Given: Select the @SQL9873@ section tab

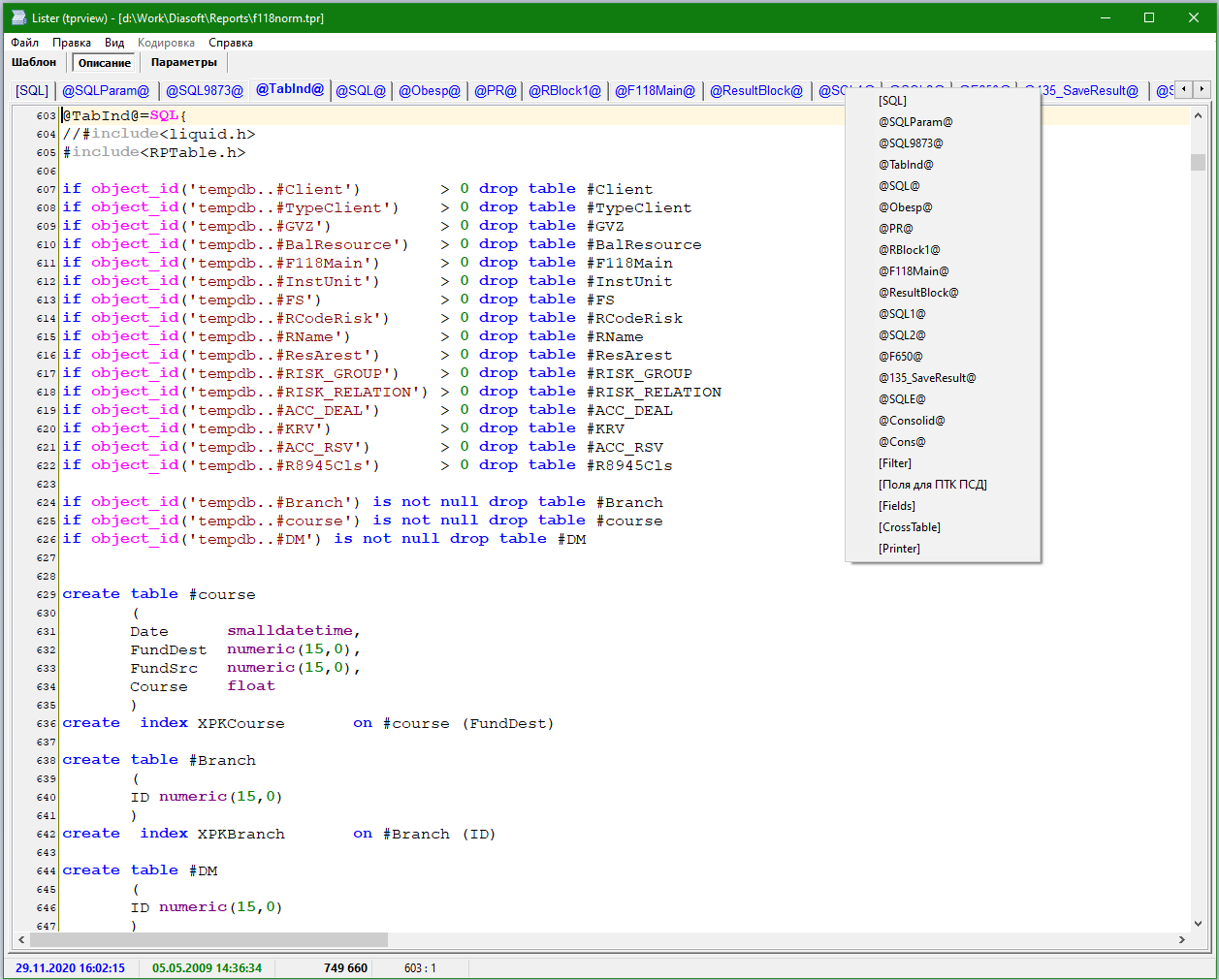Looking at the screenshot, I should tap(204, 90).
